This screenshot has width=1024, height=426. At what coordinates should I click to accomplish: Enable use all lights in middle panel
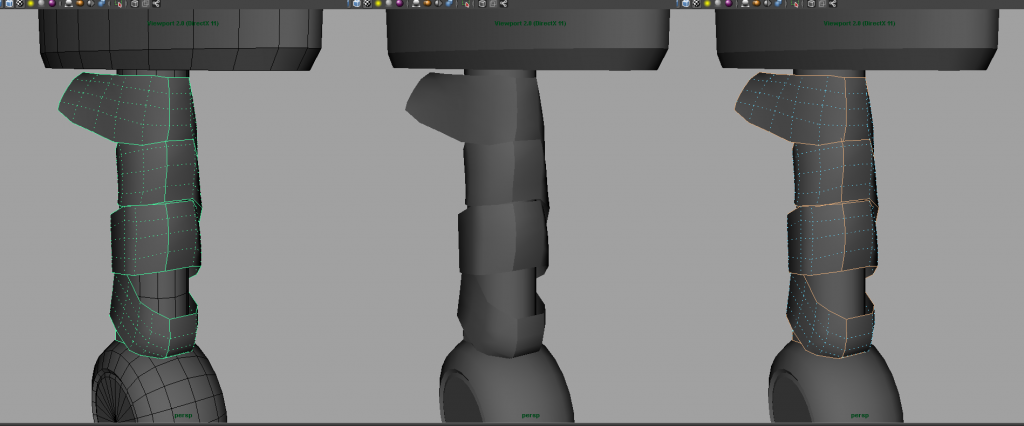point(378,3)
